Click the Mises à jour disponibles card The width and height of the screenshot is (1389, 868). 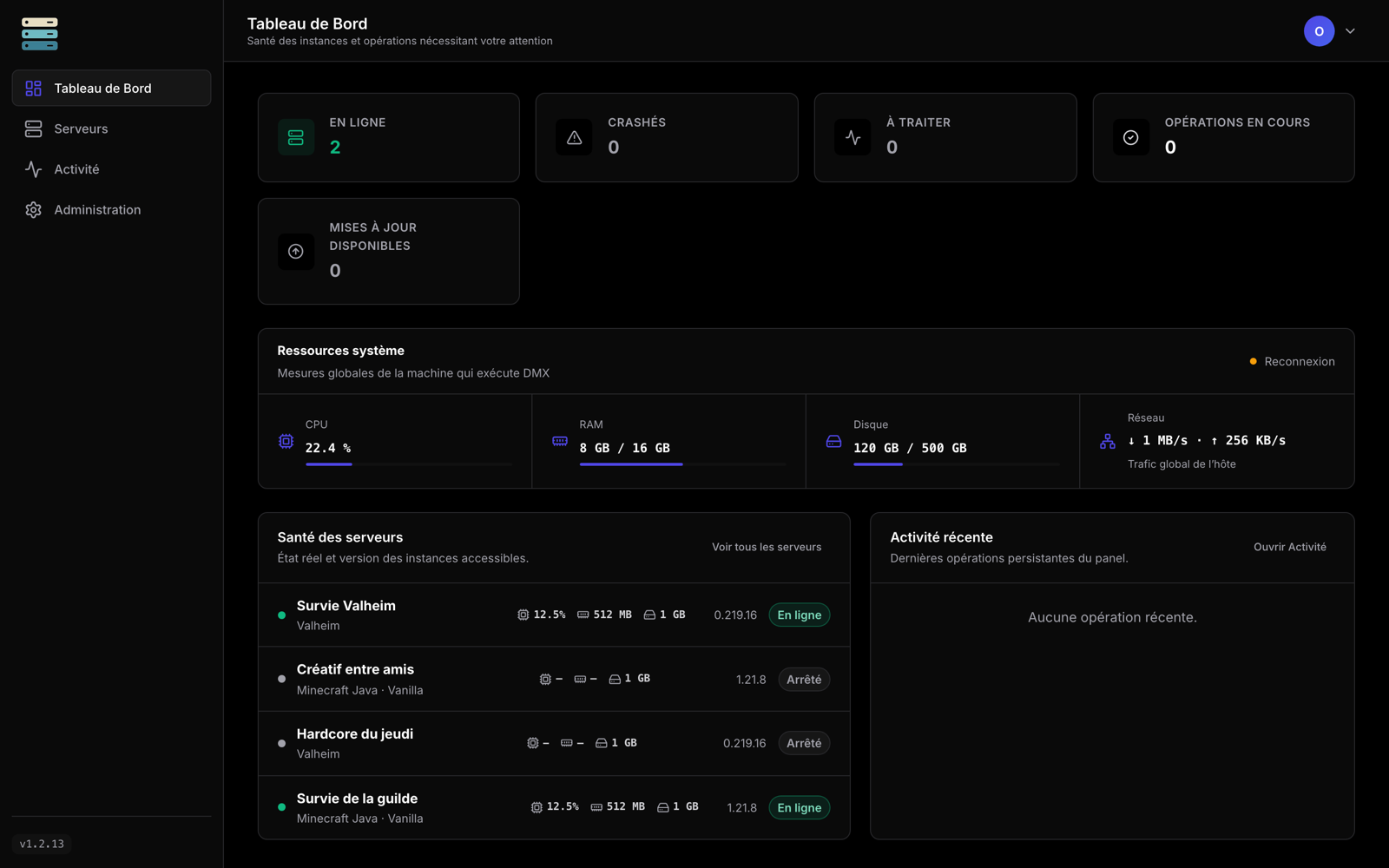[389, 252]
